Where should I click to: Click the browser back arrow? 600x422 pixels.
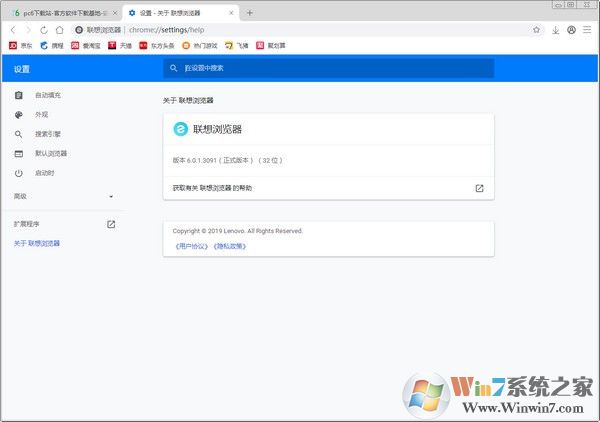pos(11,29)
